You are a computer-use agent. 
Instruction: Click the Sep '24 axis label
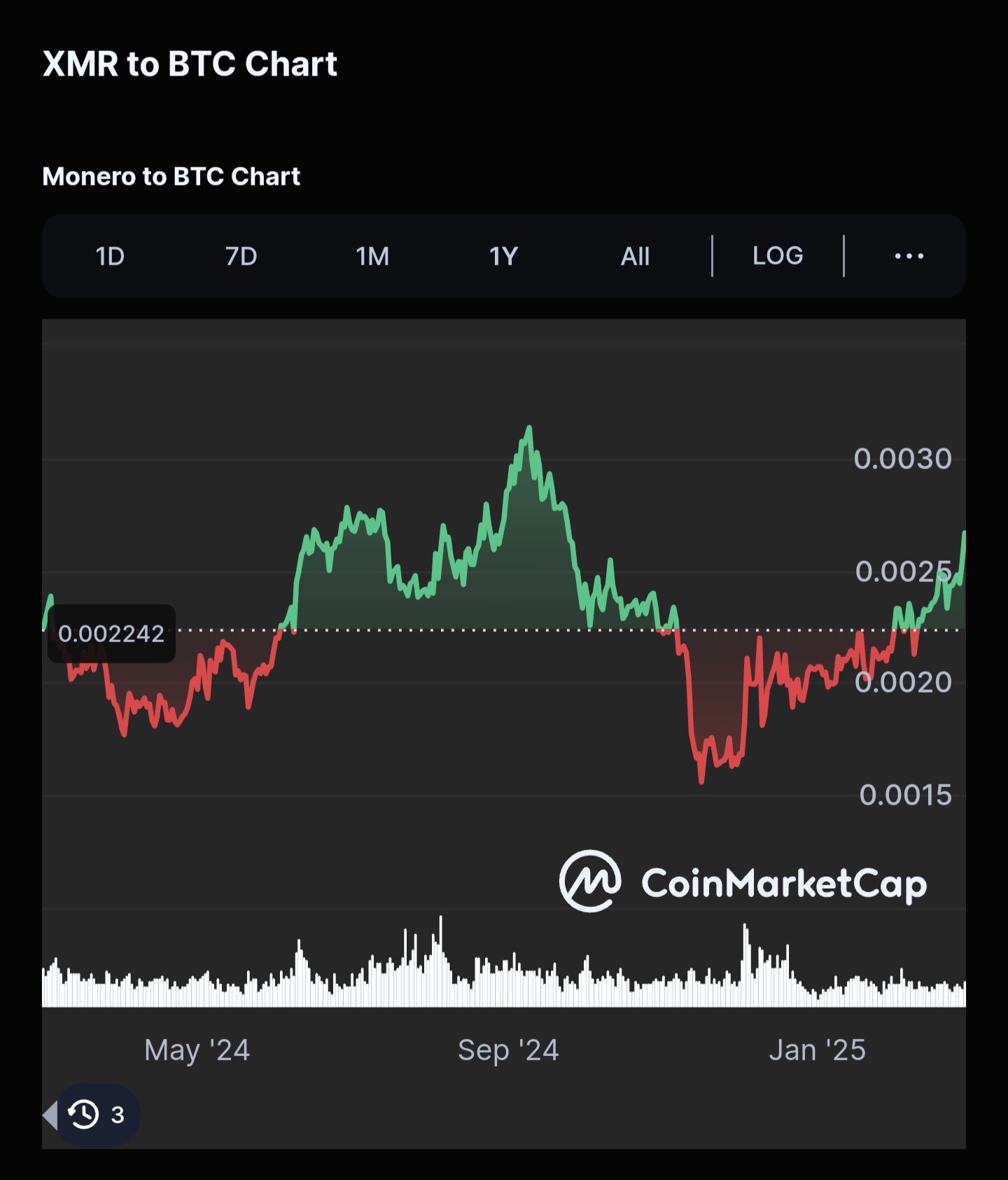click(508, 1050)
